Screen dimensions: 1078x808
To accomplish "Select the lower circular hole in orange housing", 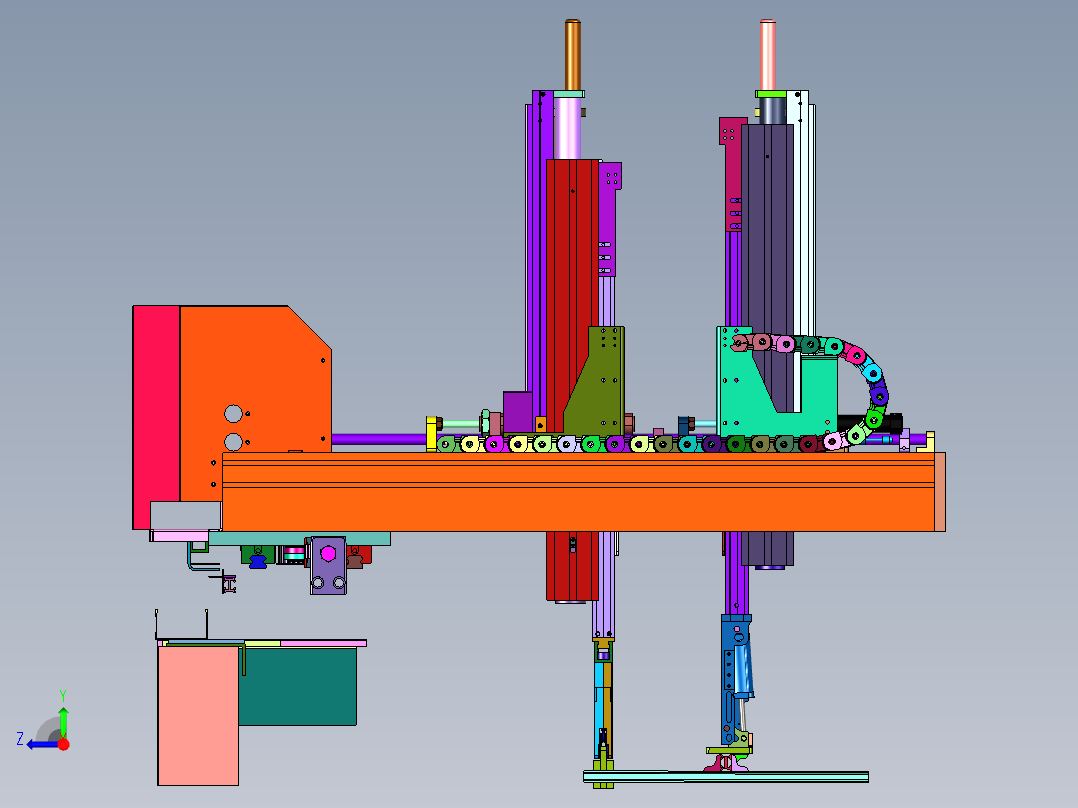I will [234, 441].
